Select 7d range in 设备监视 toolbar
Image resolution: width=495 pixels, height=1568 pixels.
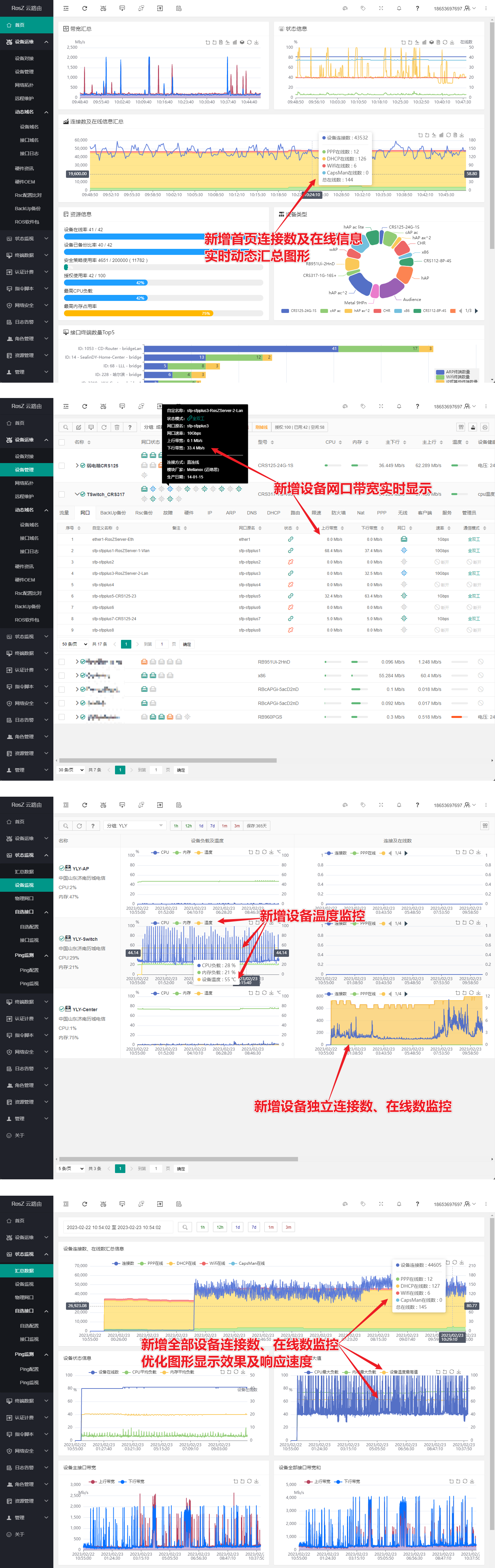(x=212, y=826)
